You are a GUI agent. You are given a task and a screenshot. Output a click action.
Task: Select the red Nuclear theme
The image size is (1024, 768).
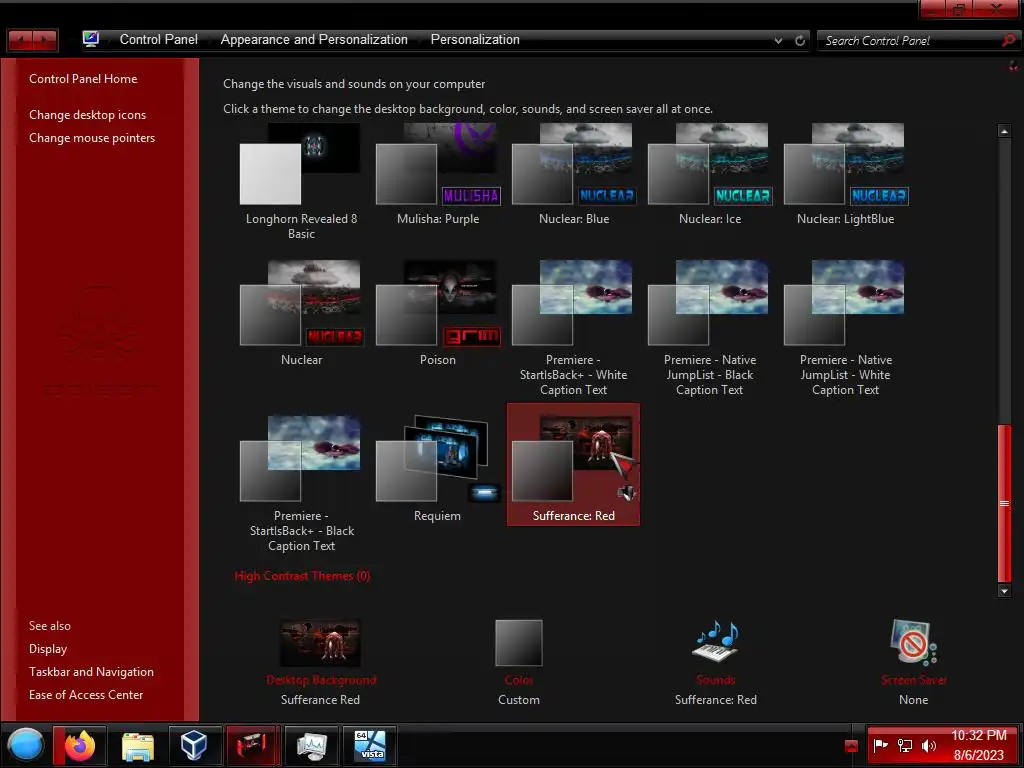tap(301, 315)
